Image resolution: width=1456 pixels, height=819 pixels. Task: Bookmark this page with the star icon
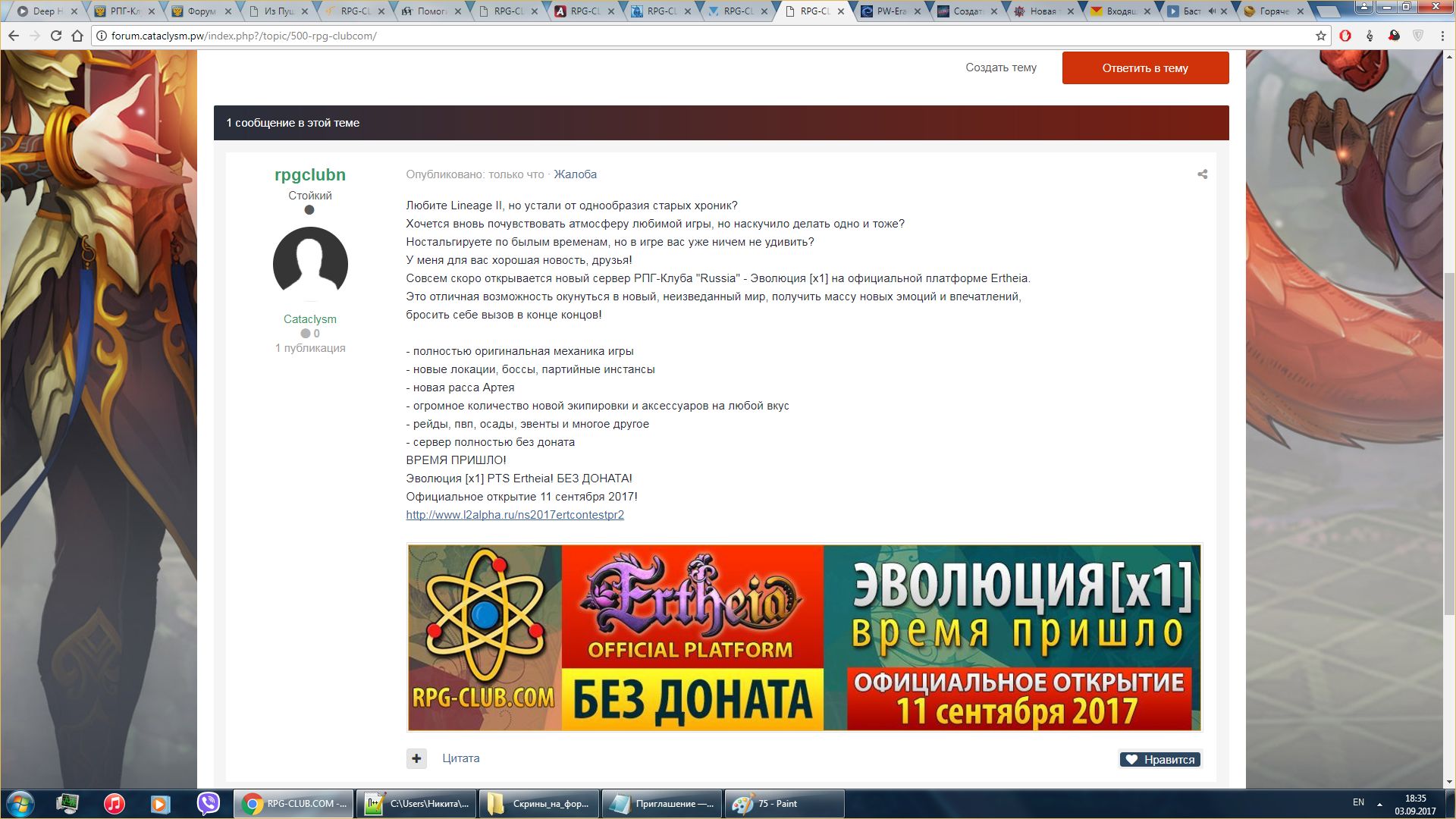(x=1320, y=36)
